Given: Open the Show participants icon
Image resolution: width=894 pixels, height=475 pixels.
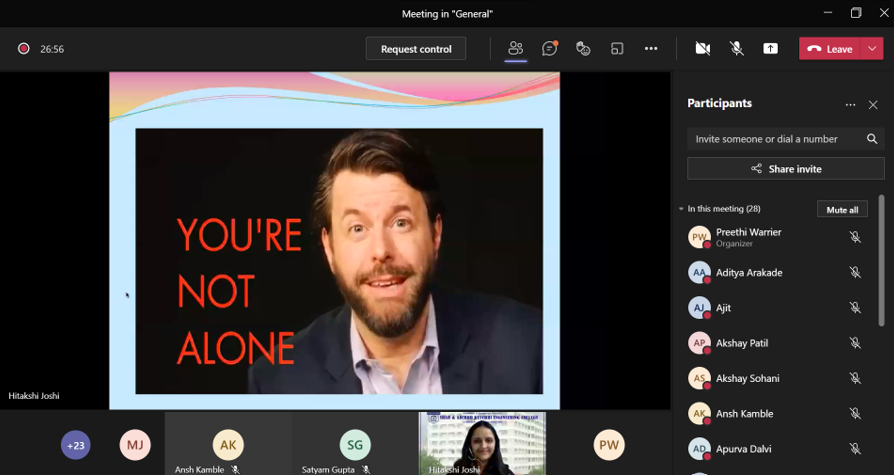Looking at the screenshot, I should point(516,48).
